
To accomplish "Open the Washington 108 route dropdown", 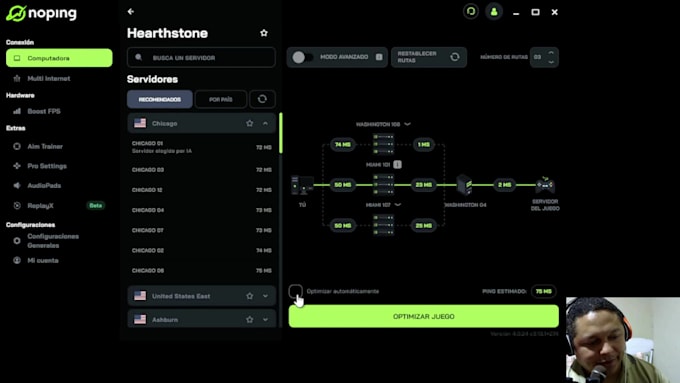I will (x=407, y=124).
